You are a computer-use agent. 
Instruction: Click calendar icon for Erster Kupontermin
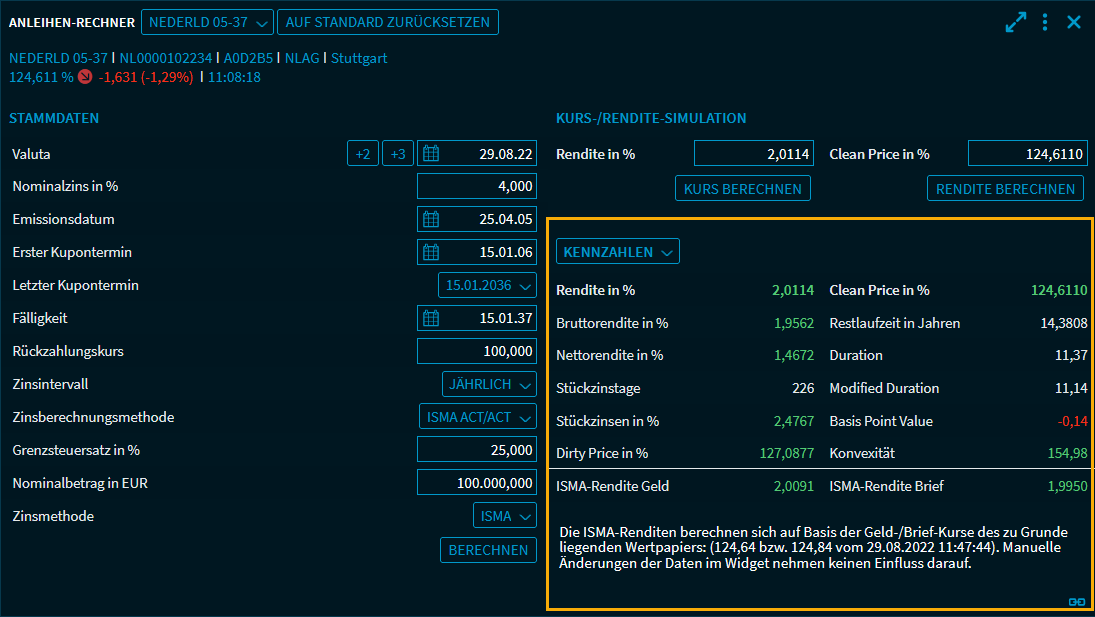[431, 252]
